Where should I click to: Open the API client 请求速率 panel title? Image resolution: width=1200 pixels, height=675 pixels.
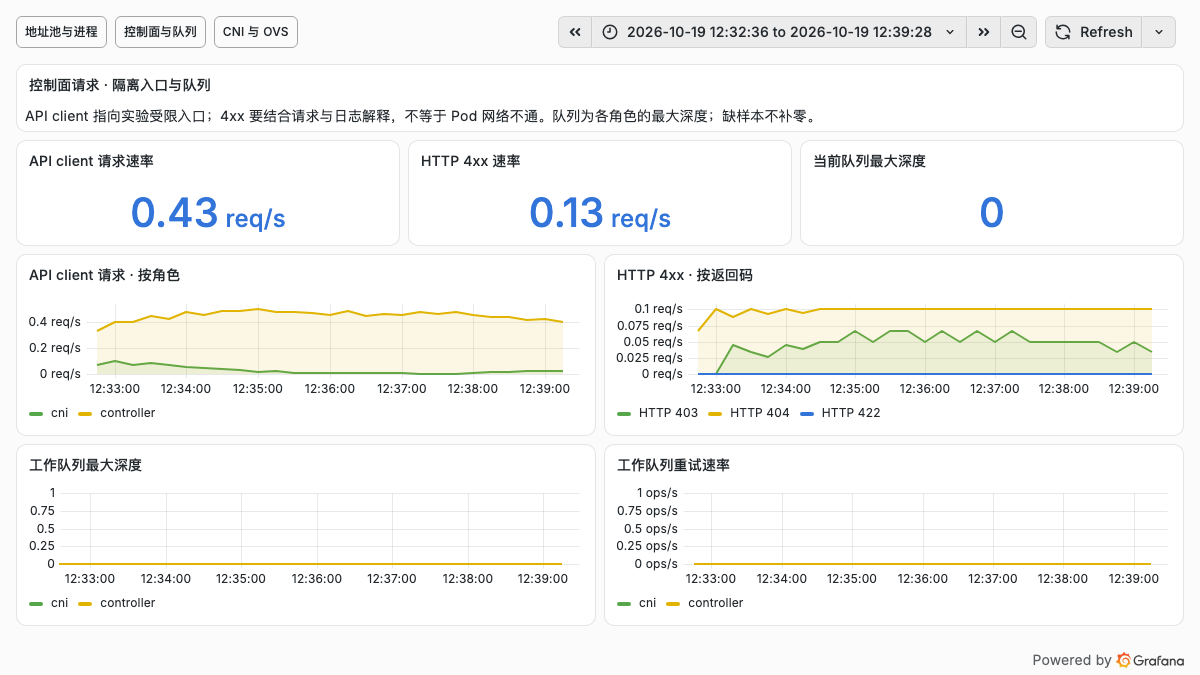(x=91, y=161)
